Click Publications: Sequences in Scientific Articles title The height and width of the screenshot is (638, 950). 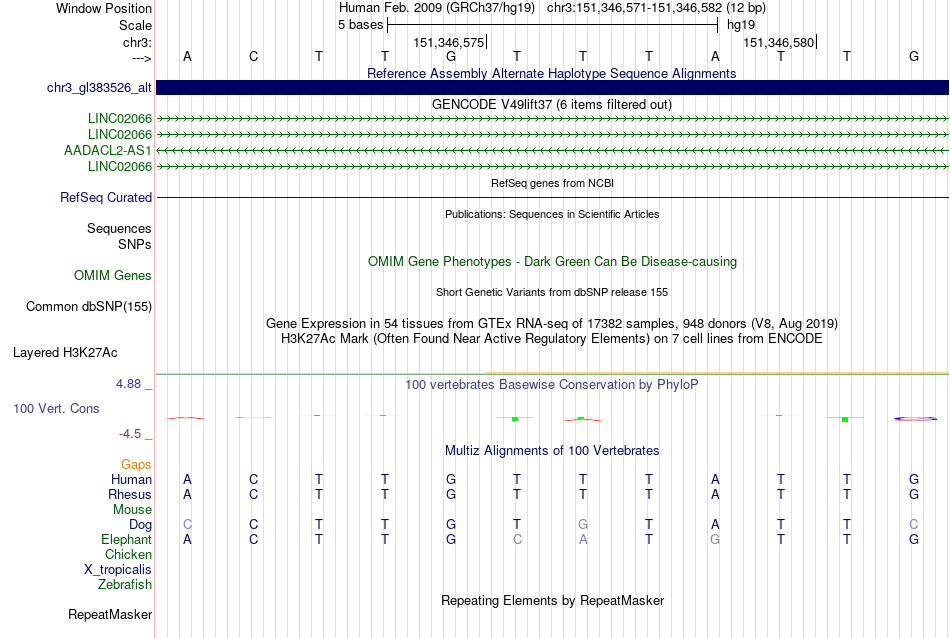click(x=552, y=214)
